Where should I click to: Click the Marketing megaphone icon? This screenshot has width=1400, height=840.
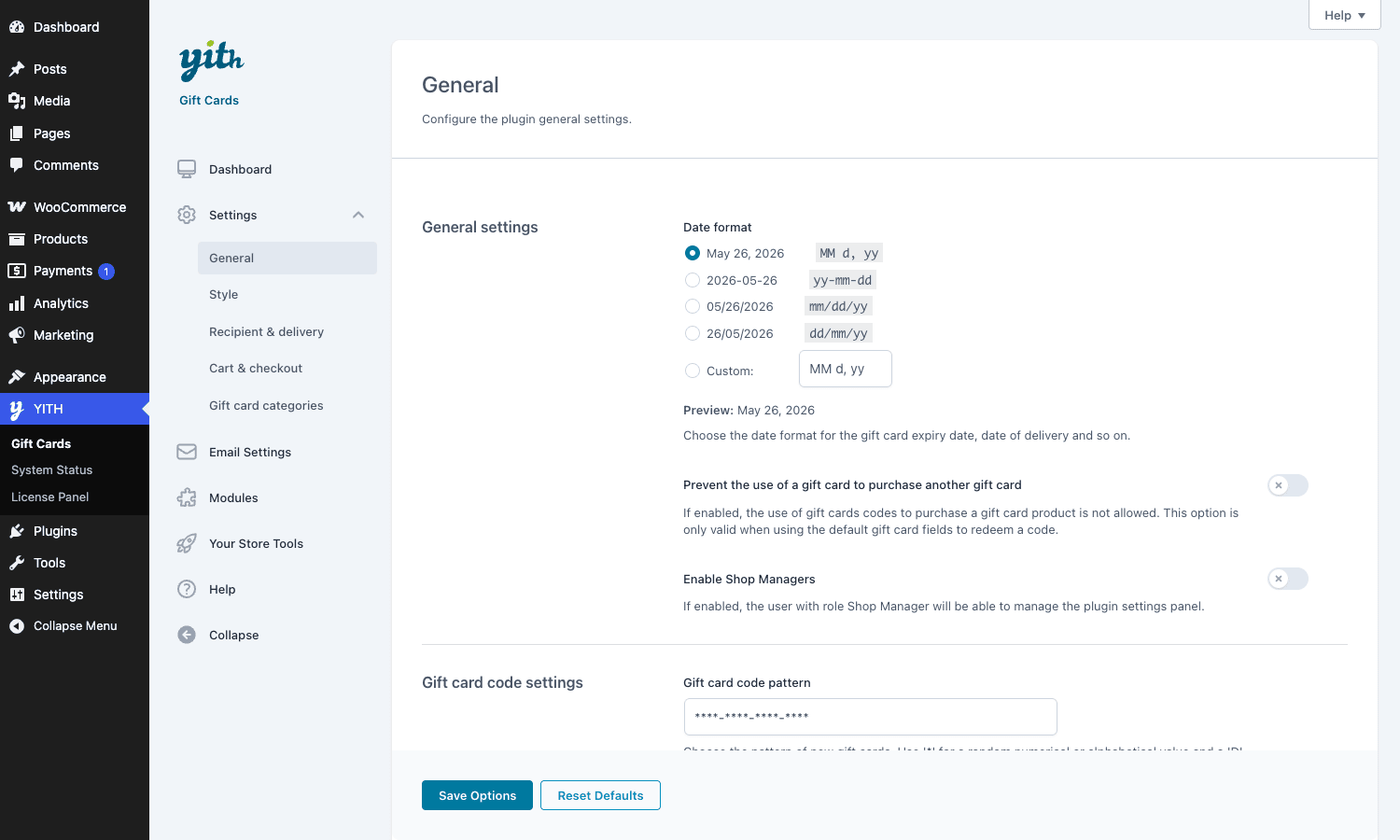(x=17, y=335)
